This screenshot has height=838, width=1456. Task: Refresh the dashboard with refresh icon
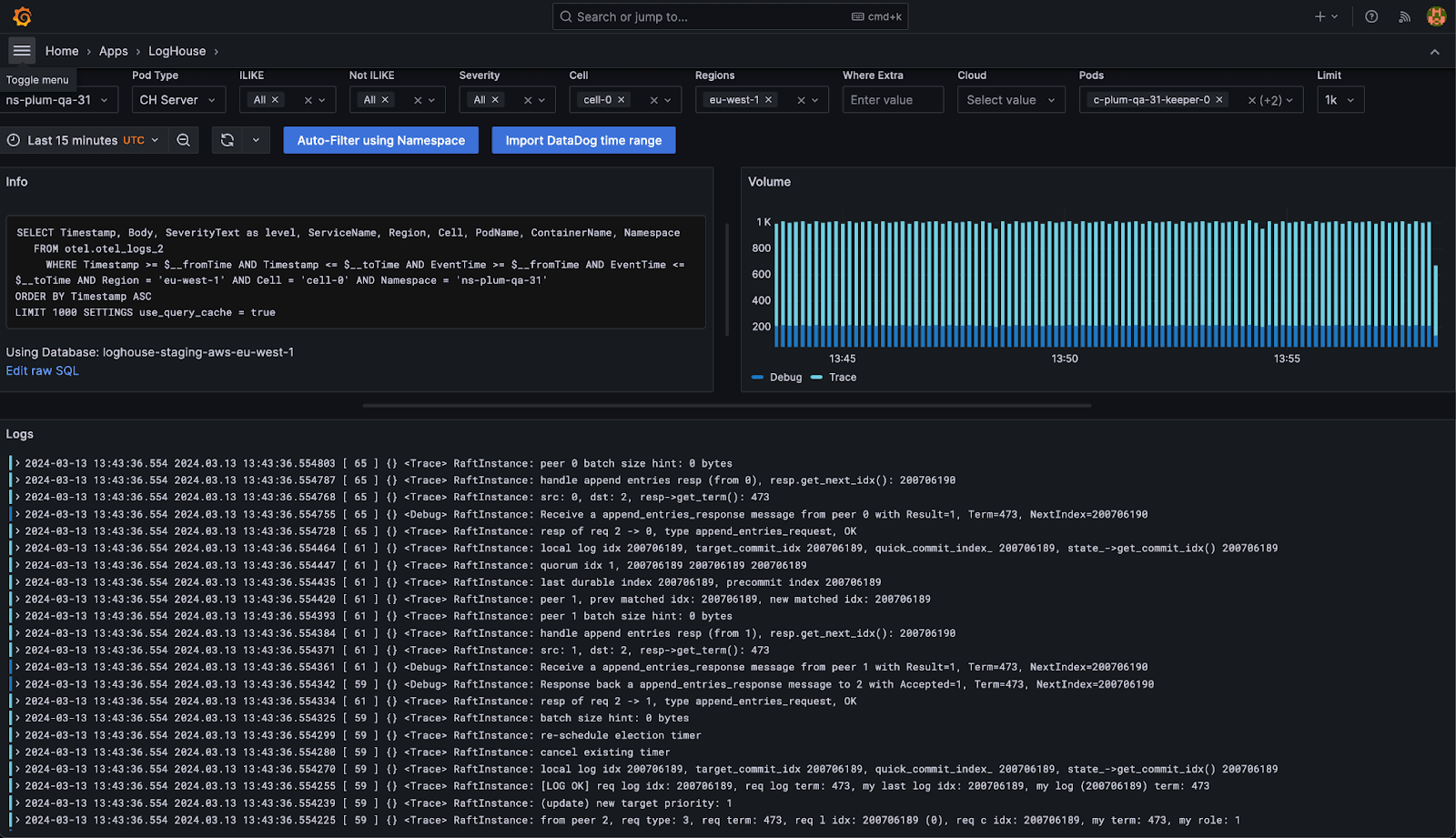coord(227,140)
